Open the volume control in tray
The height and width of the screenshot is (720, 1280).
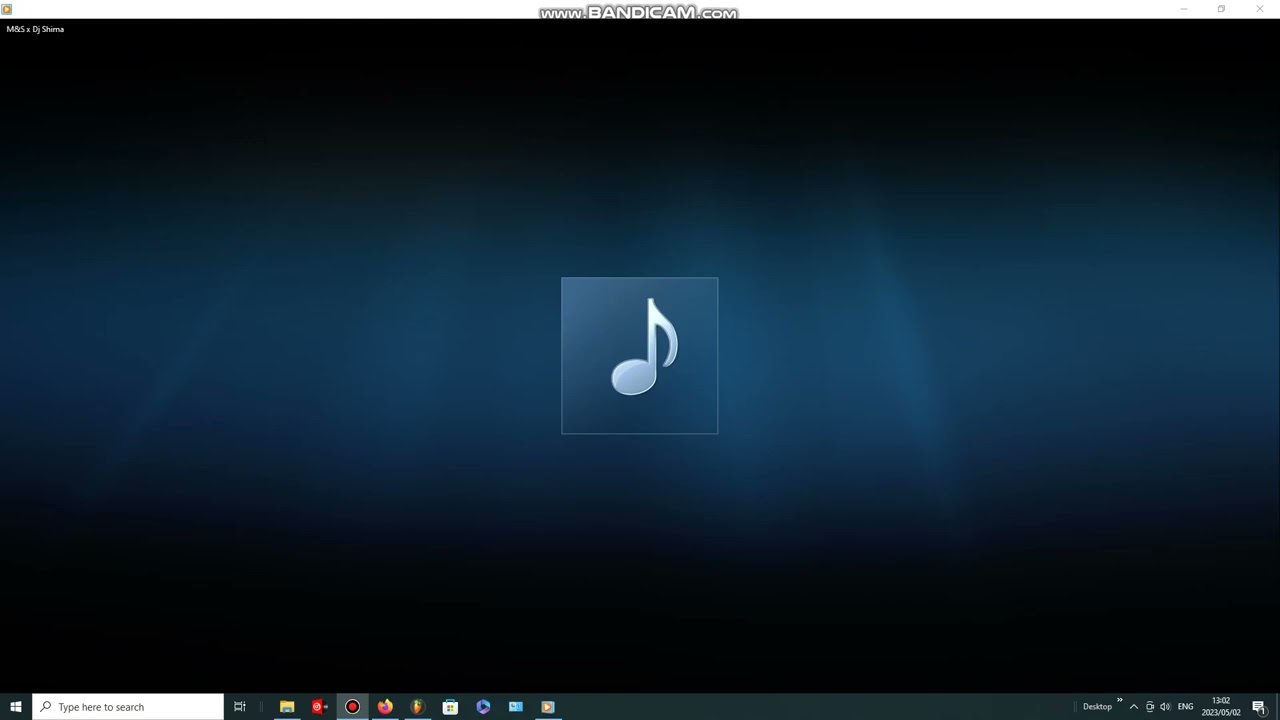[1165, 707]
